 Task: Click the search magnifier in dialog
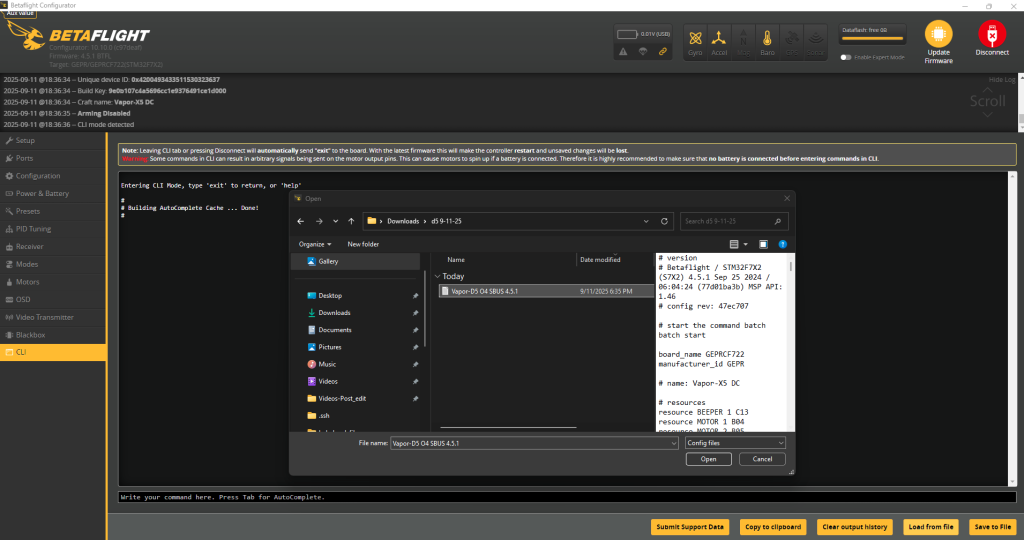coord(778,221)
